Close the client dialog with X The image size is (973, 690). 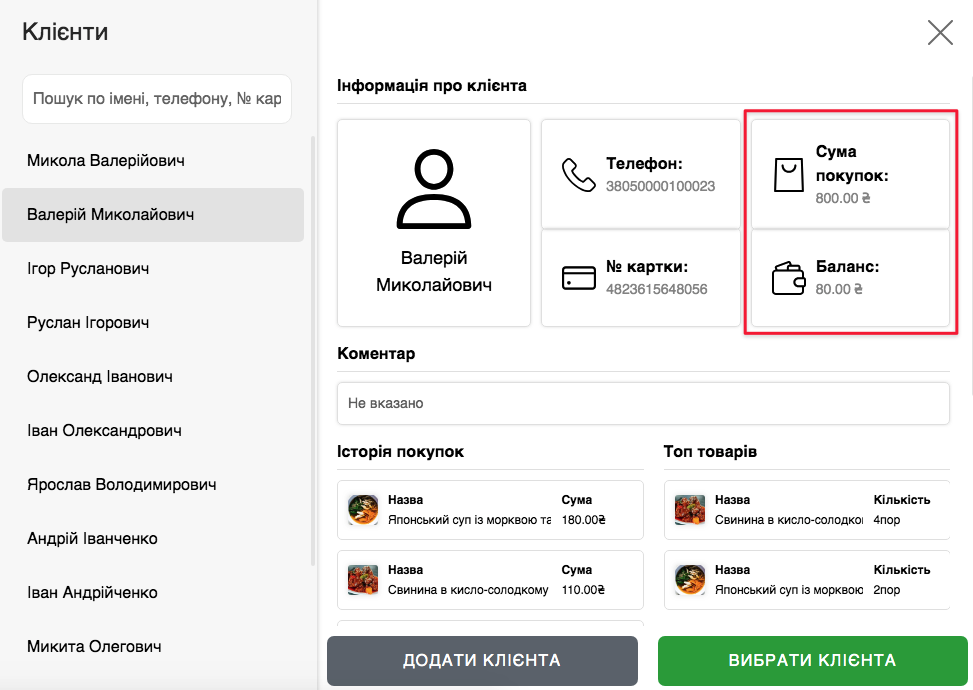pos(940,33)
